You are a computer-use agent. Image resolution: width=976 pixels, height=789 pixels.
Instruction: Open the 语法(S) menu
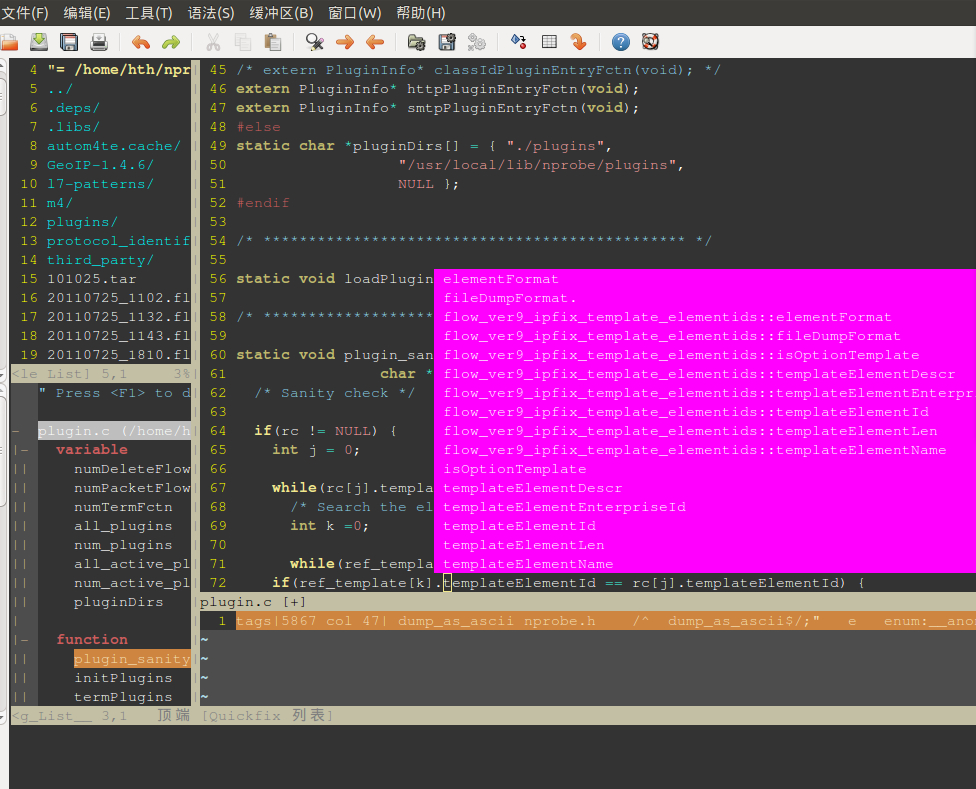coord(211,13)
